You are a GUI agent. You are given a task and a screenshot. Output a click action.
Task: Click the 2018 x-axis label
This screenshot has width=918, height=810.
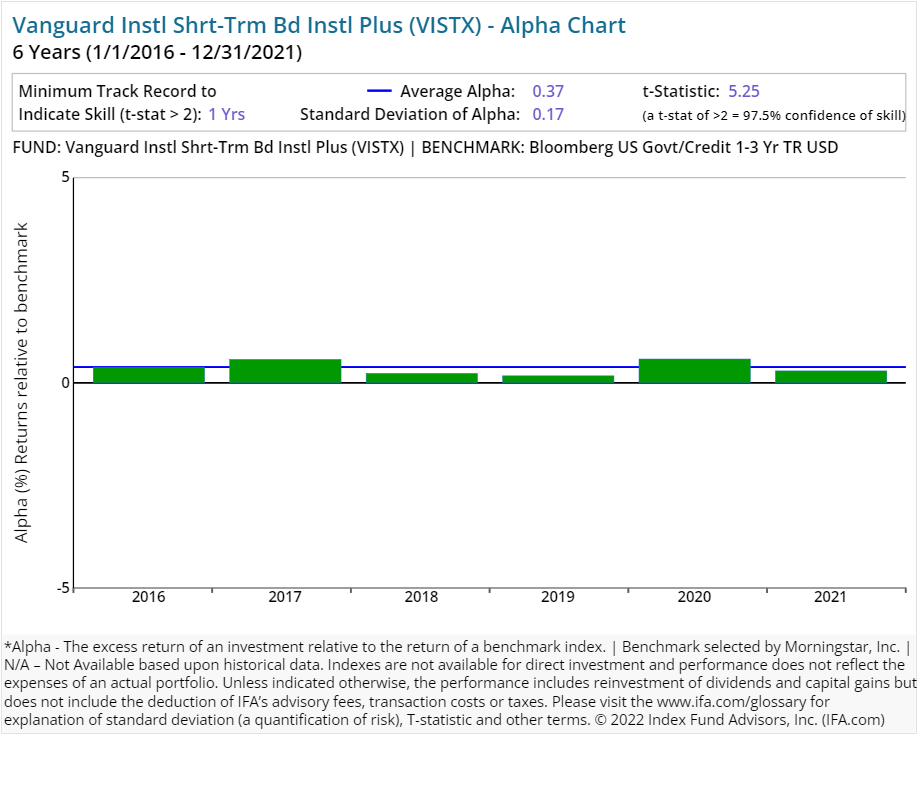[x=422, y=597]
